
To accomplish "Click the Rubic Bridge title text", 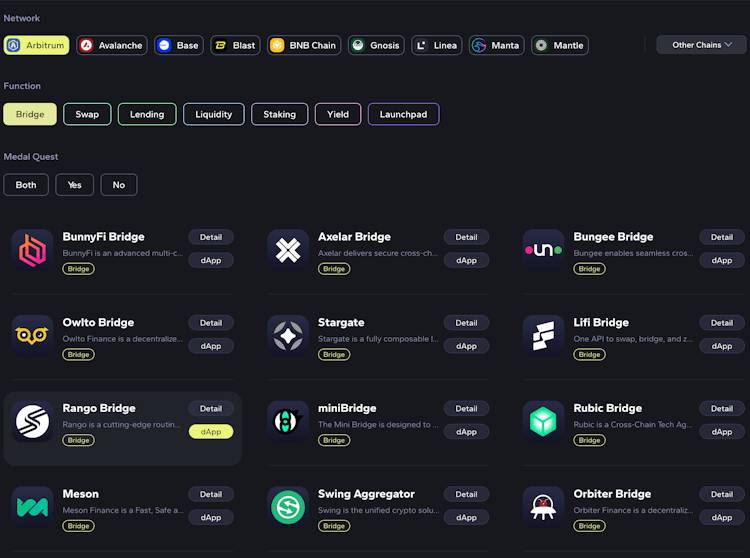I will (607, 408).
